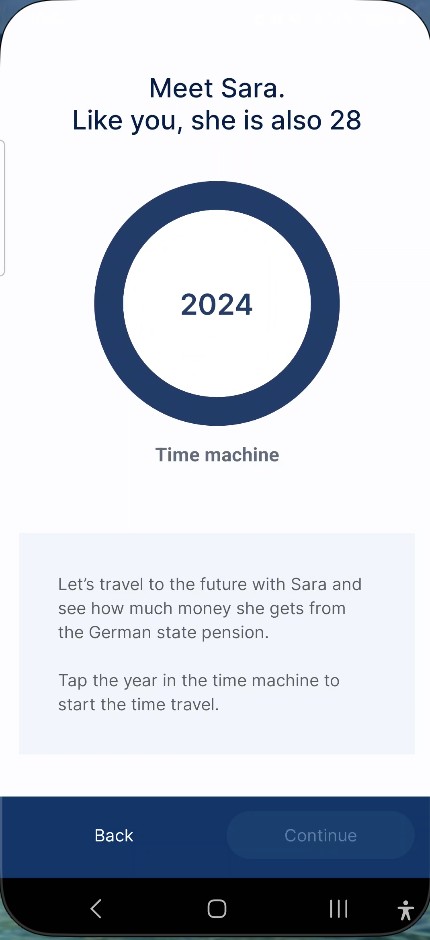Click the 'Like you, she is also 28' line

click(216, 120)
